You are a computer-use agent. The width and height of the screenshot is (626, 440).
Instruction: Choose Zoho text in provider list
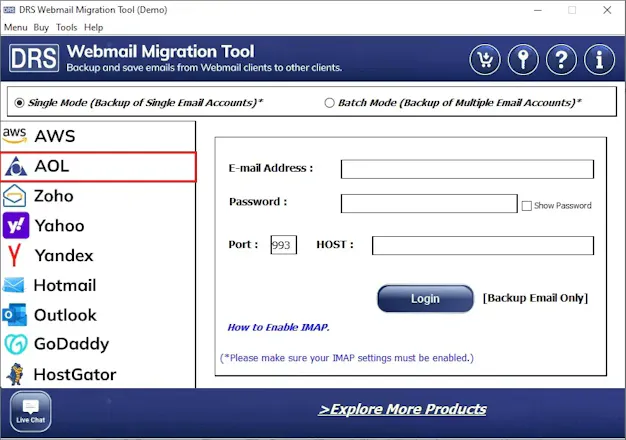click(x=53, y=196)
